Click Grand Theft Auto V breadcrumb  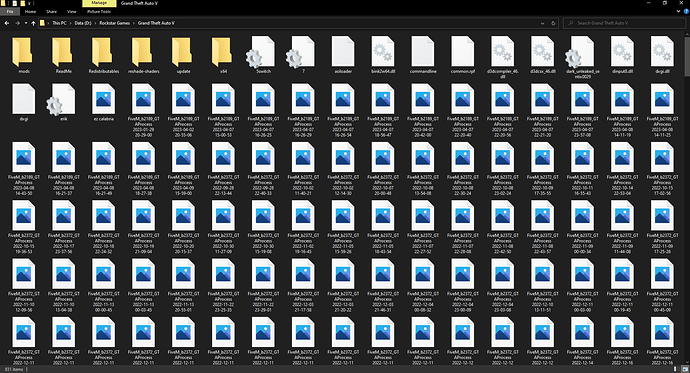pos(156,23)
